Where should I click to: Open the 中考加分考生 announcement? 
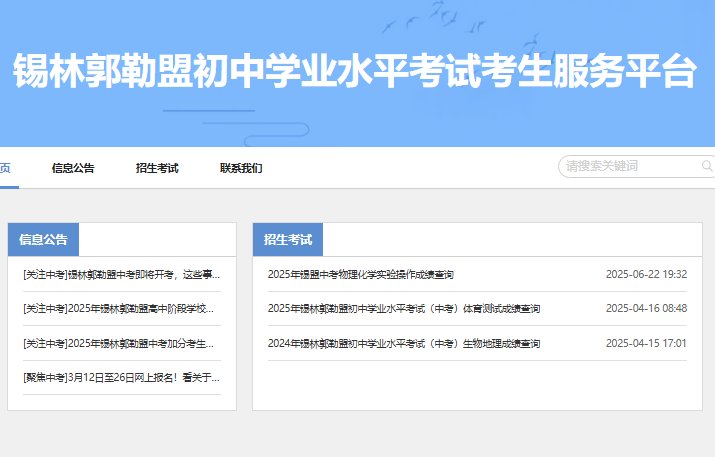point(118,344)
